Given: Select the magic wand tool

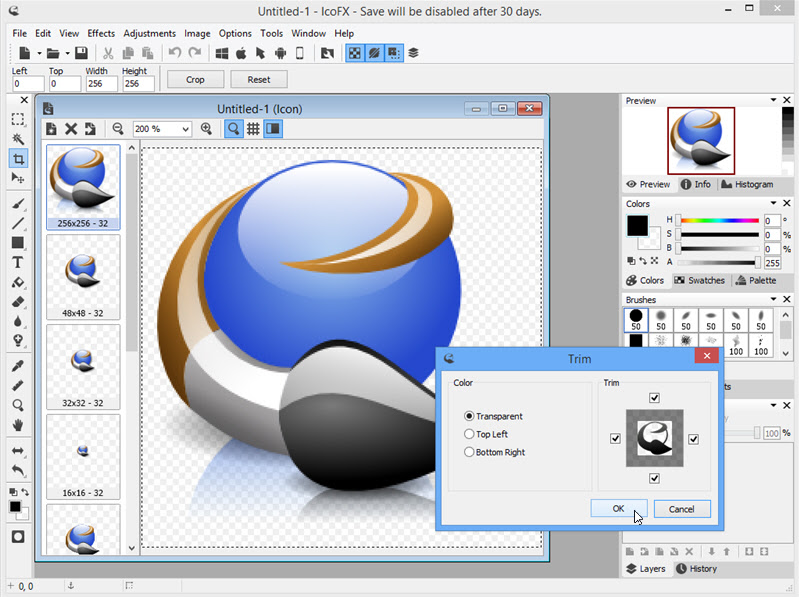Looking at the screenshot, I should pos(18,139).
